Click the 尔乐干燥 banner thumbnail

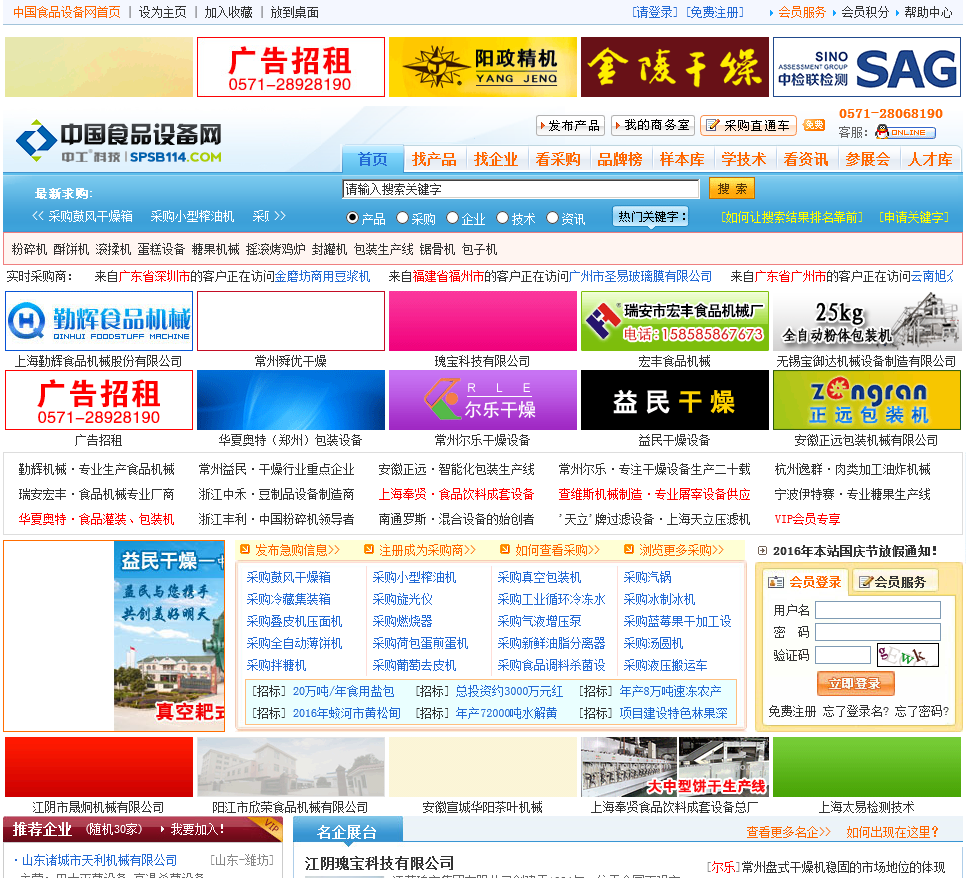coord(482,400)
